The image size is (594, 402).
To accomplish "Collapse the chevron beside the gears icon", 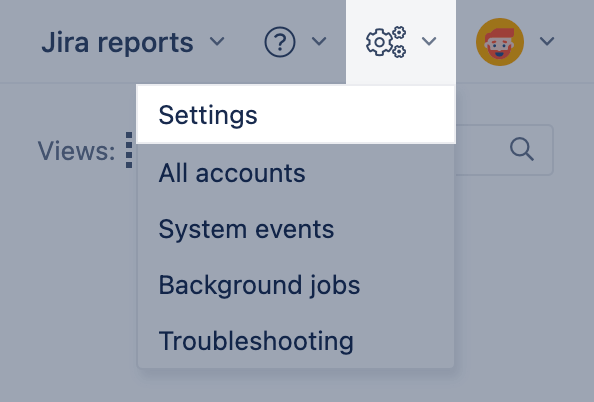I will (429, 41).
